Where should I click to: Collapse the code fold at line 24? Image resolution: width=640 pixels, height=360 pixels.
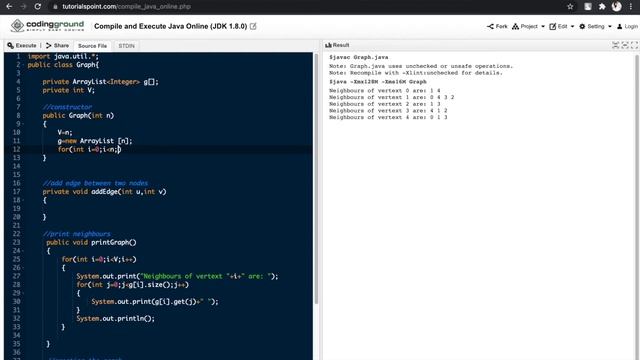point(23,251)
